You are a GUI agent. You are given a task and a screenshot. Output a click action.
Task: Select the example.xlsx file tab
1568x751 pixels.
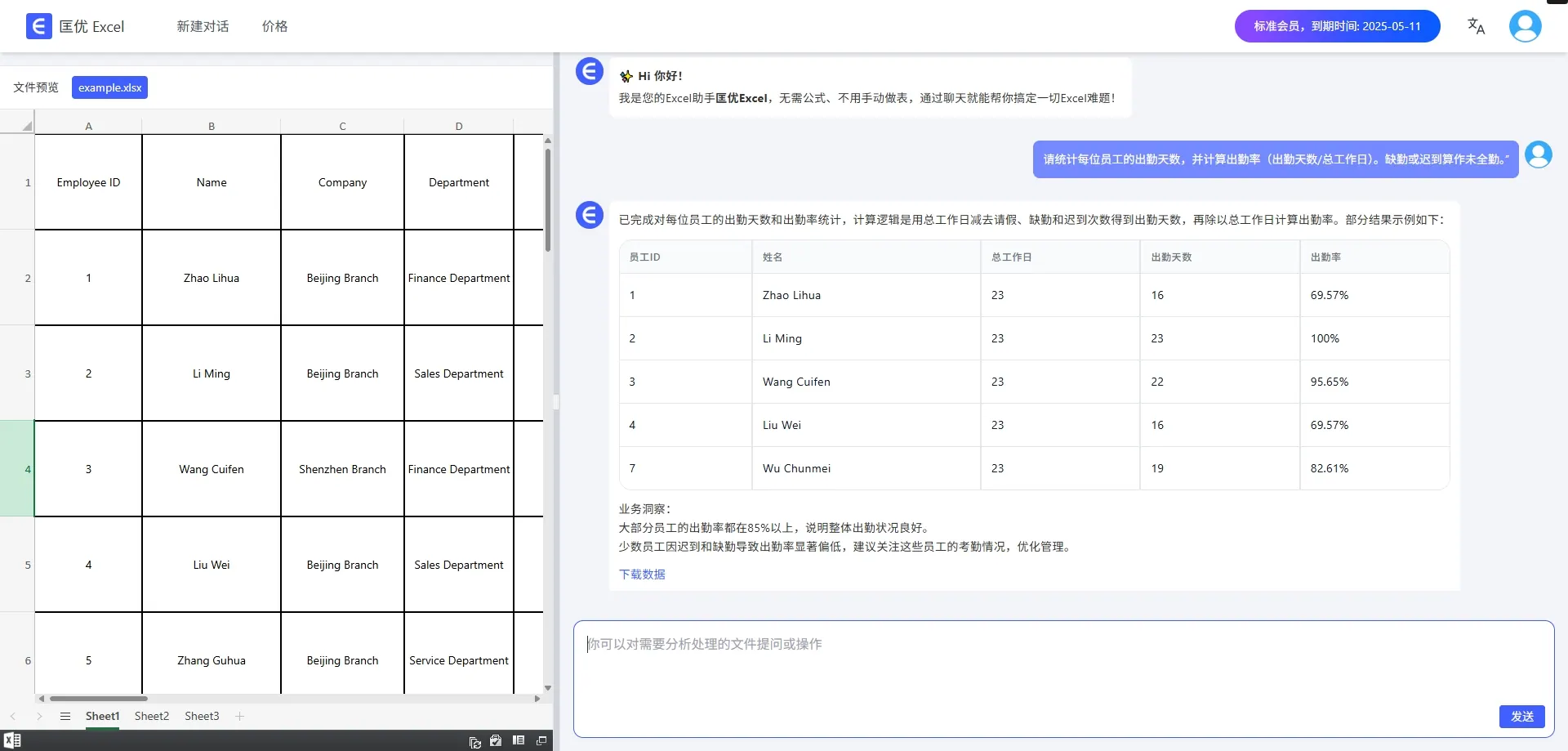click(x=109, y=87)
